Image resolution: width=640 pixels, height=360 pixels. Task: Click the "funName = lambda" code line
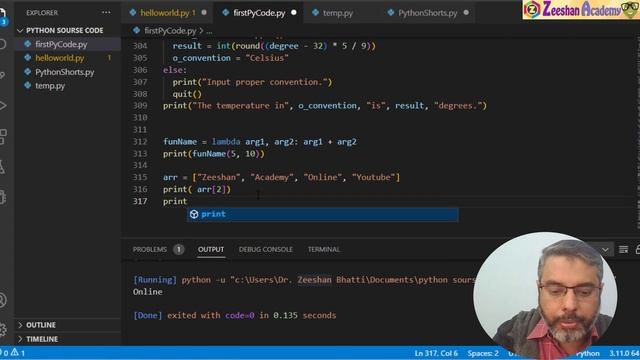260,142
